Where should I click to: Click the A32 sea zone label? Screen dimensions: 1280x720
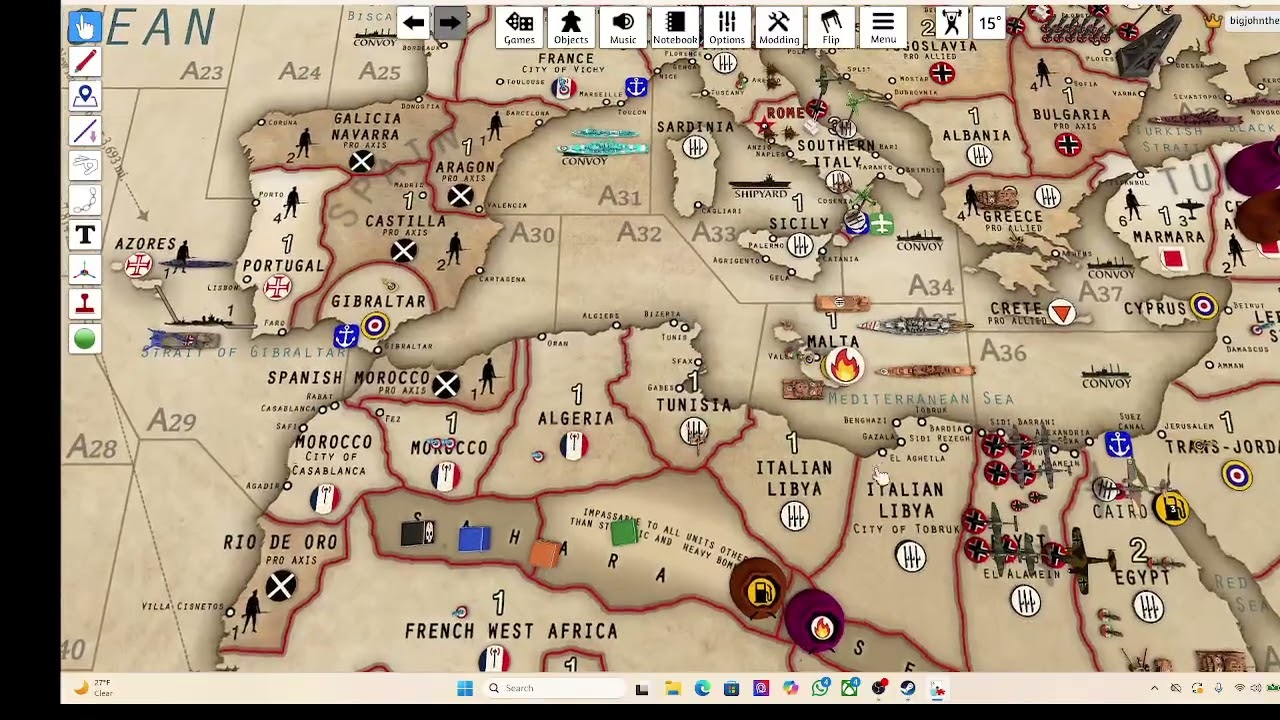coord(639,233)
